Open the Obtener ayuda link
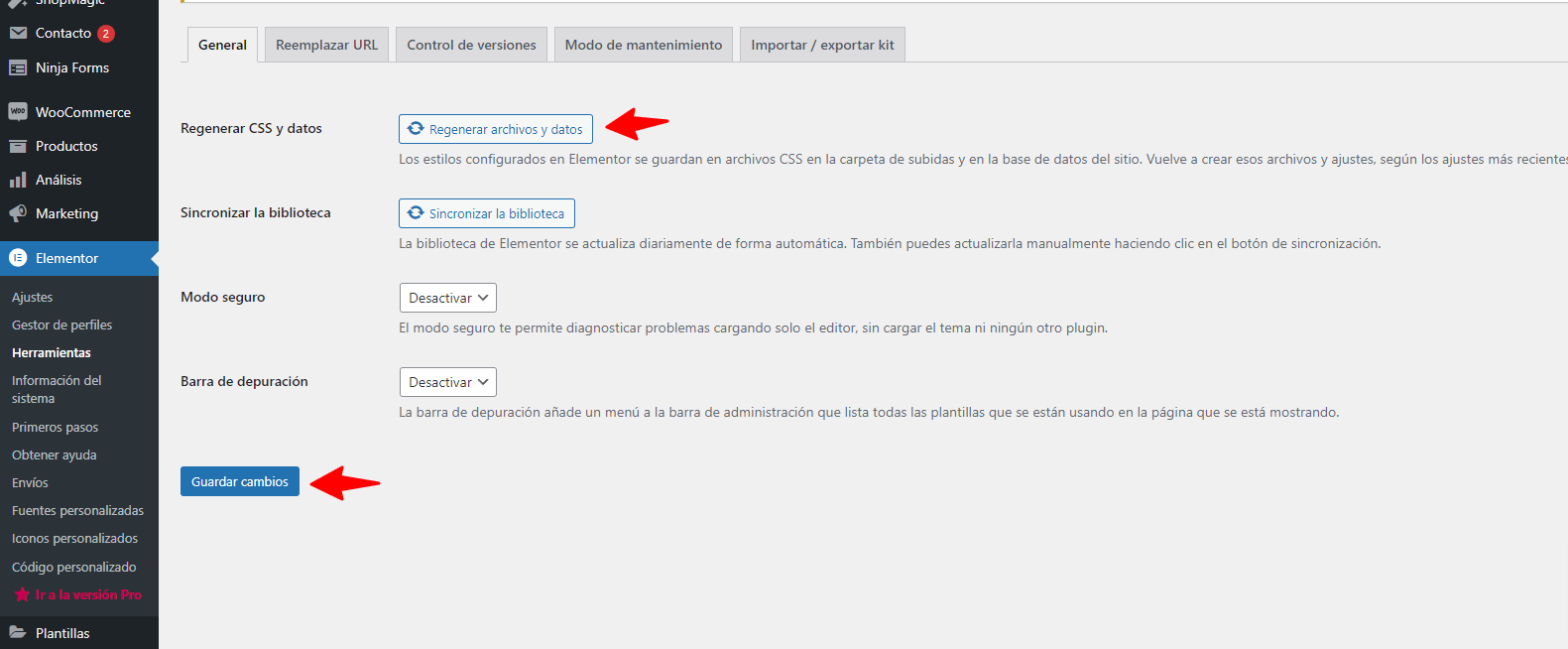Viewport: 1568px width, 649px height. pyautogui.click(x=54, y=454)
